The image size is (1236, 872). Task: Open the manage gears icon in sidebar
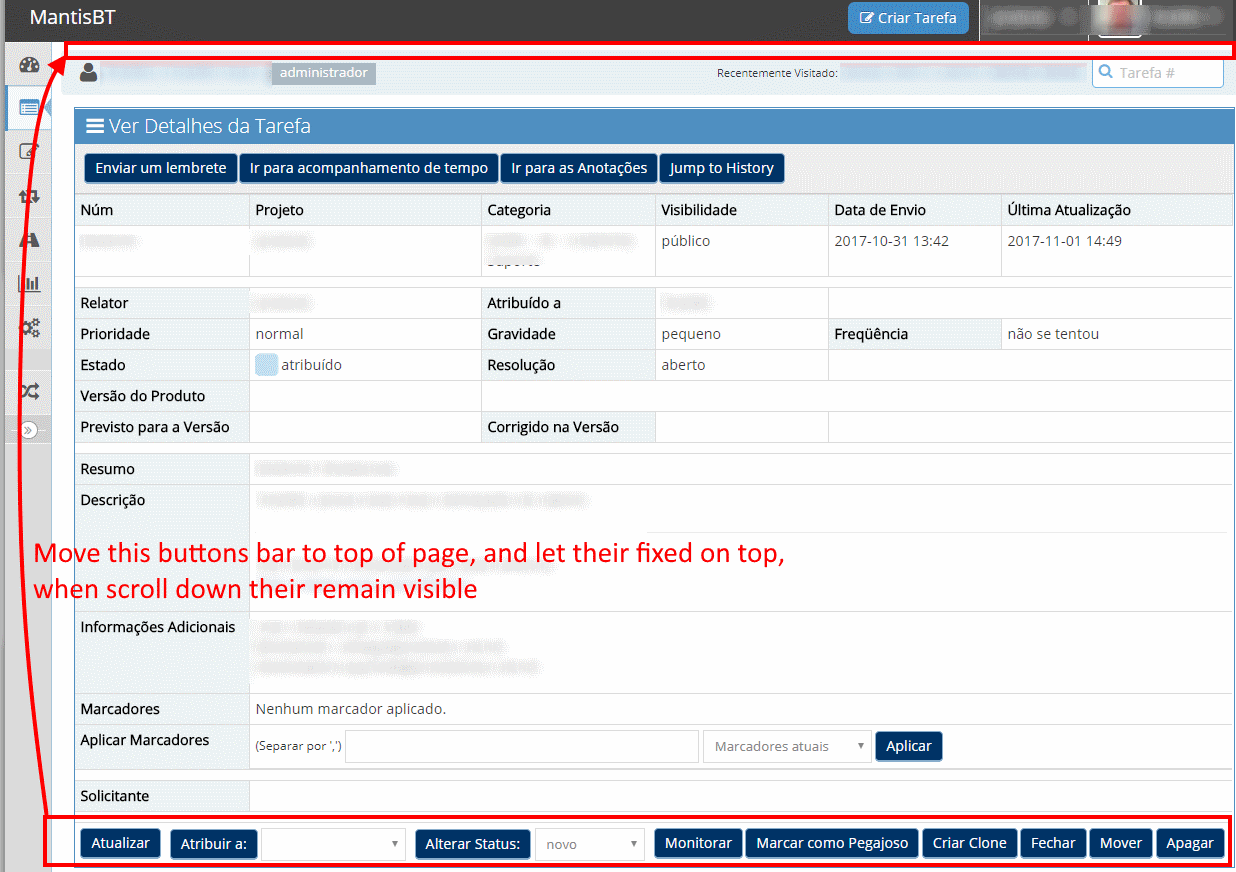click(x=29, y=327)
